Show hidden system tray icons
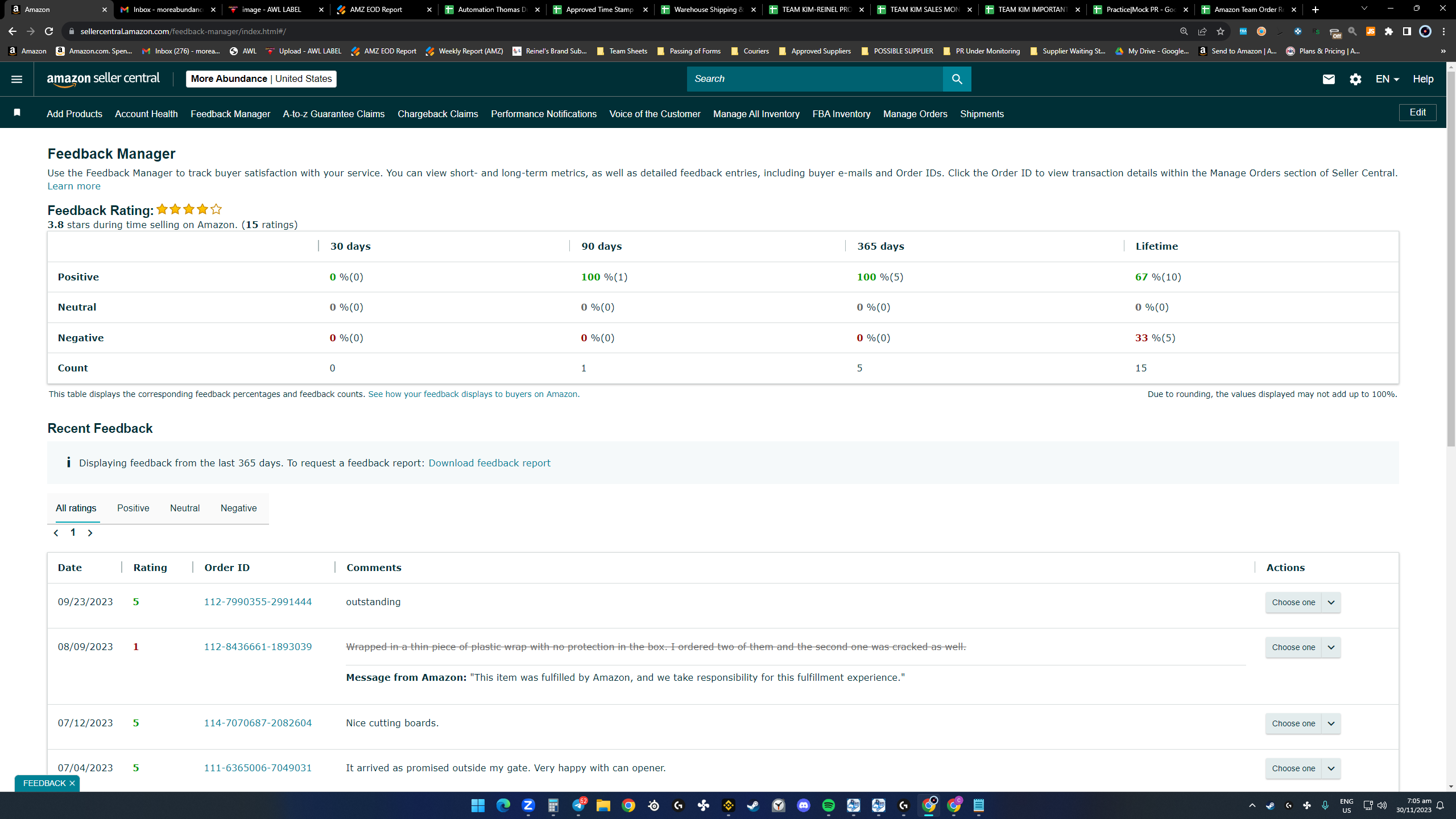1456x819 pixels. pos(1252,805)
